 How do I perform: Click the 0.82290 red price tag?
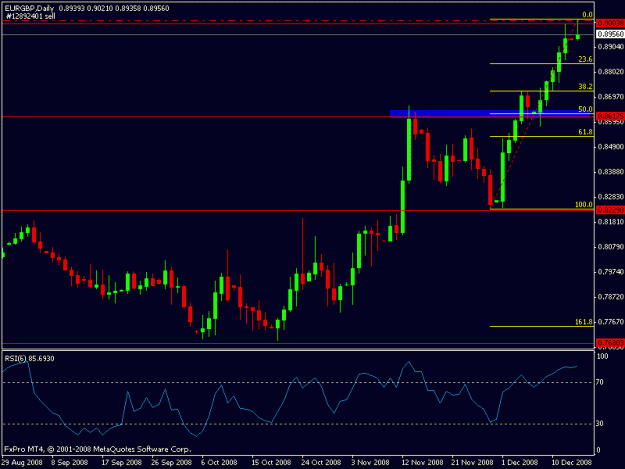coord(610,210)
